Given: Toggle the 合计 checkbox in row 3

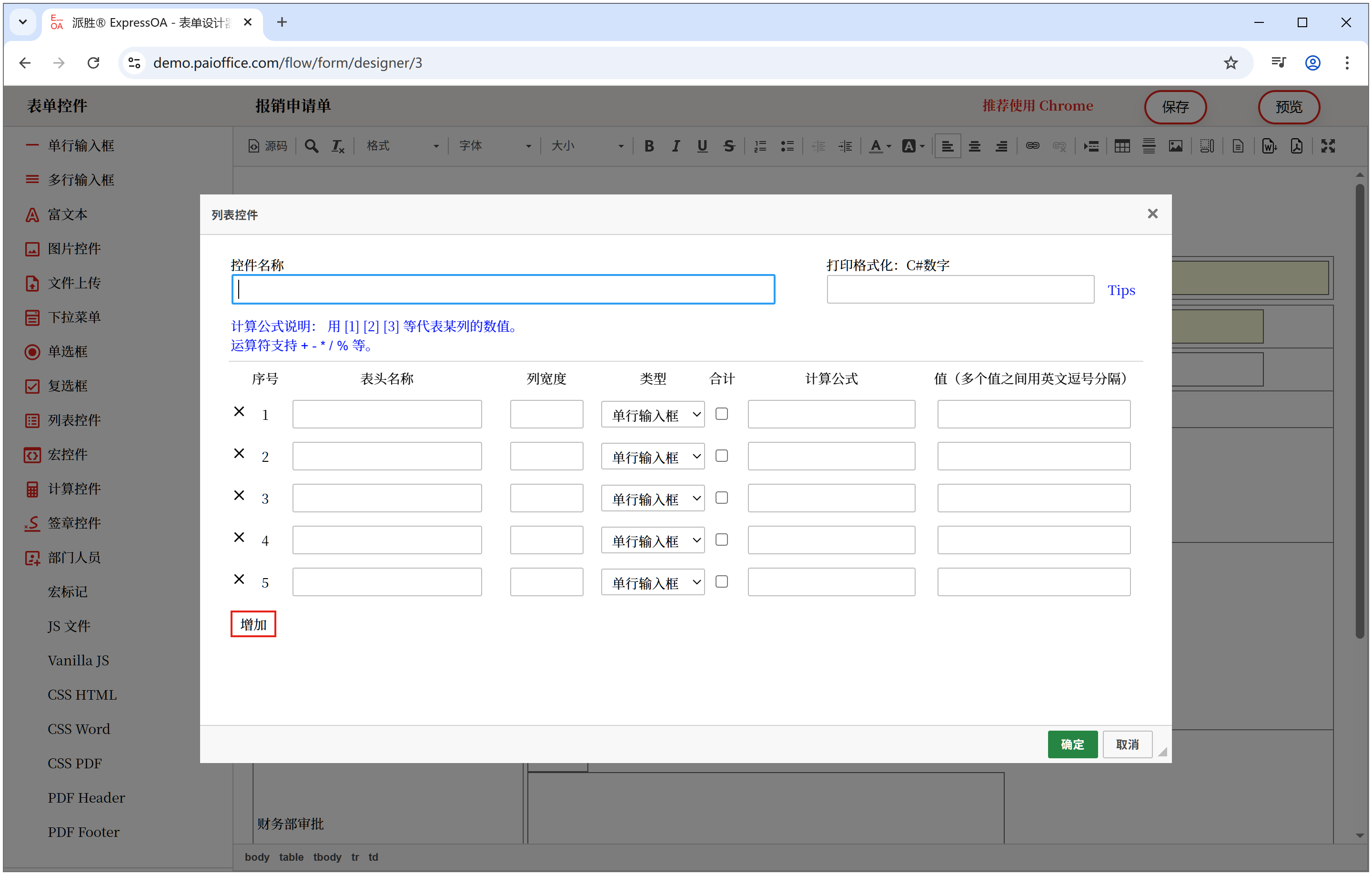Looking at the screenshot, I should click(x=721, y=498).
